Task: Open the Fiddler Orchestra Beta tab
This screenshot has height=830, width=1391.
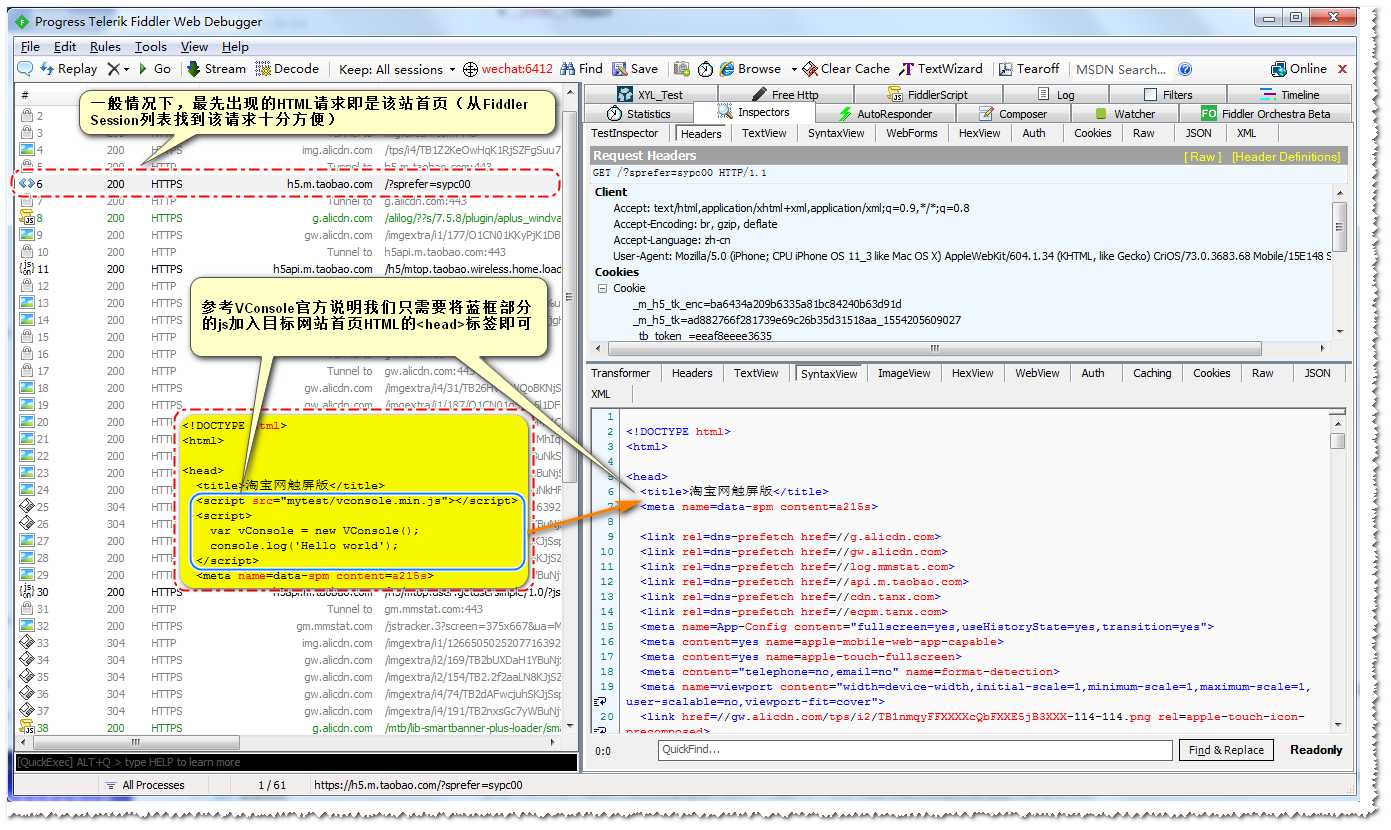Action: coord(1266,114)
